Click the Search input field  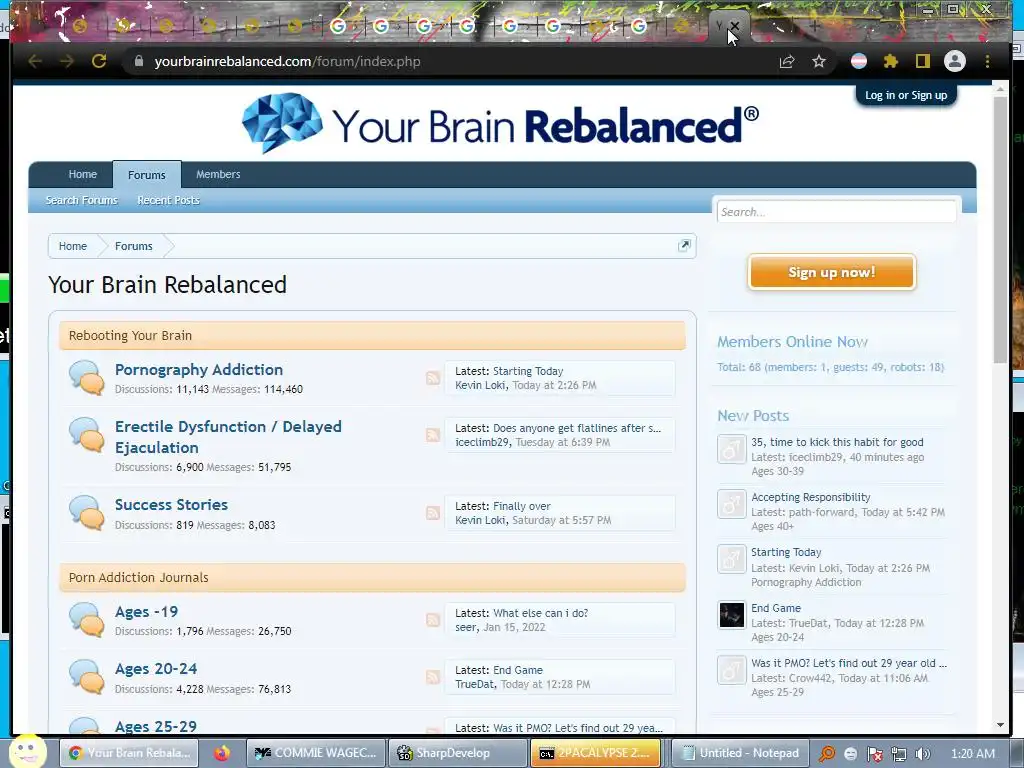click(837, 212)
